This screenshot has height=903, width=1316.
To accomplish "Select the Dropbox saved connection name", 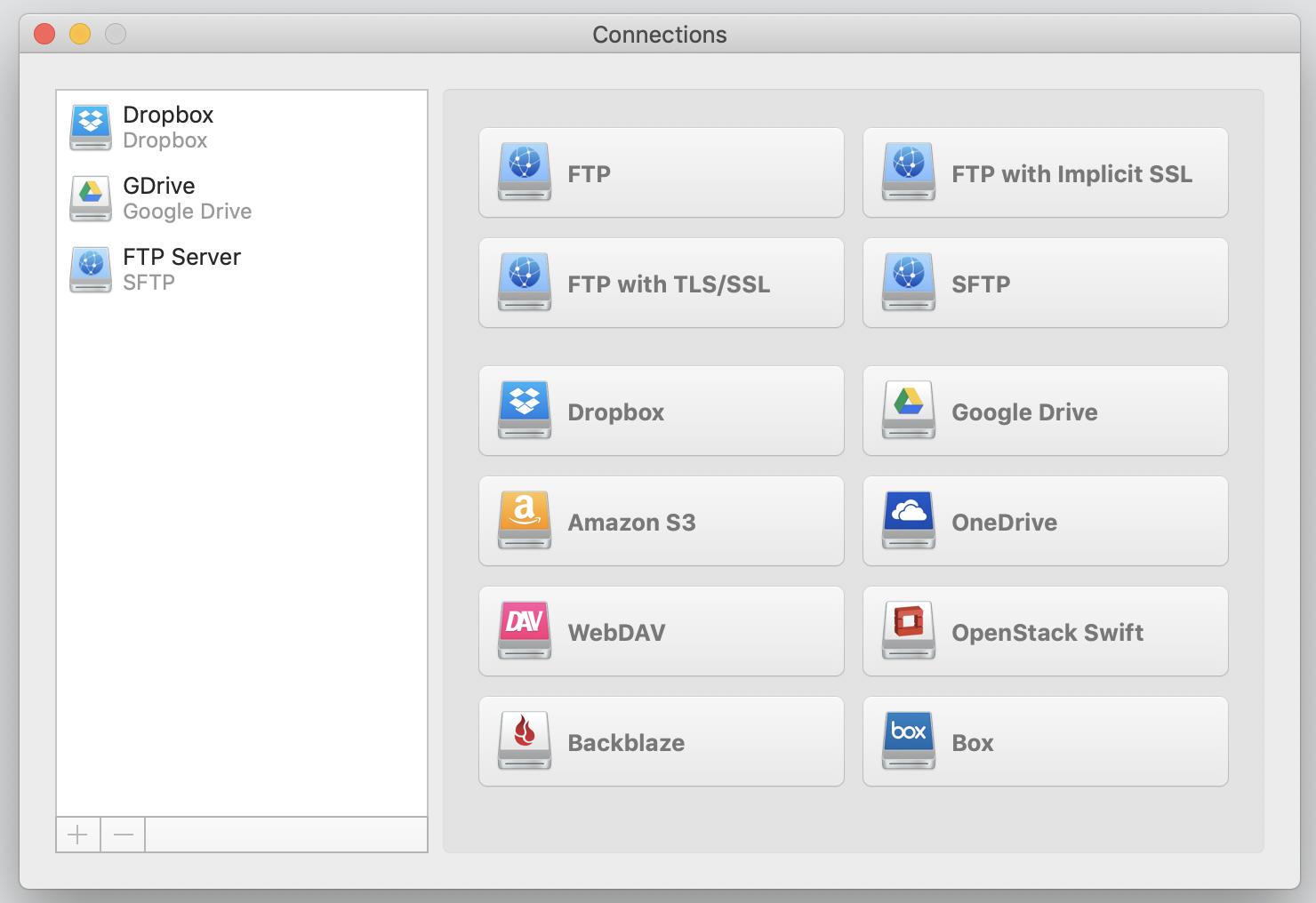I will coord(168,115).
